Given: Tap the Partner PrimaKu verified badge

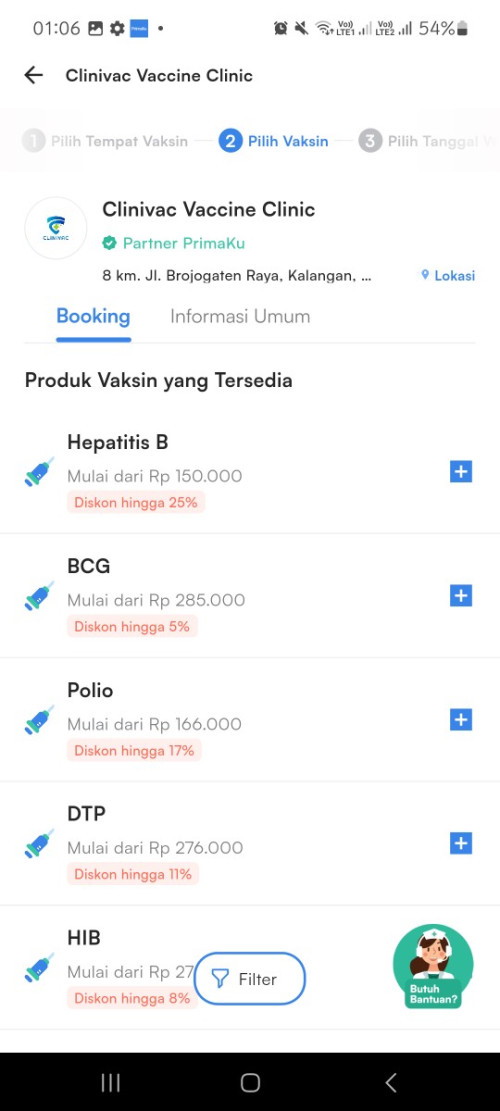Looking at the screenshot, I should (x=174, y=243).
